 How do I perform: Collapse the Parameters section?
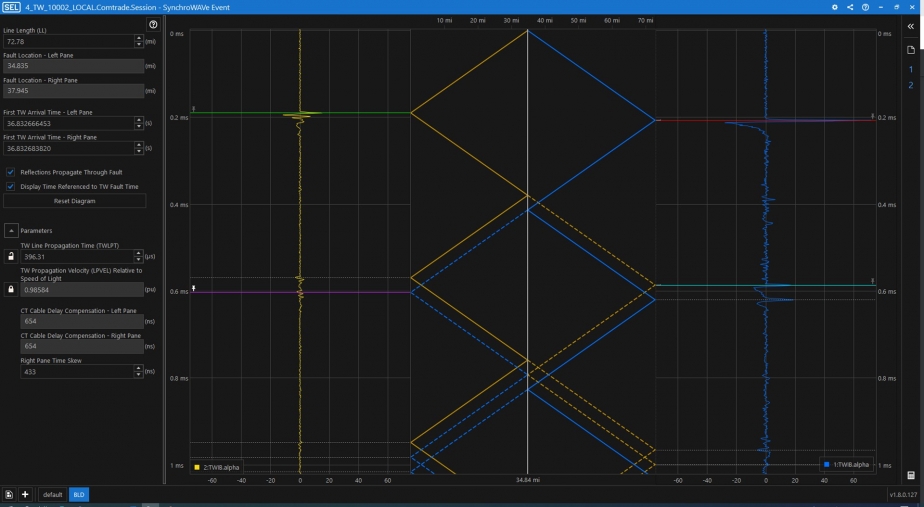[x=11, y=230]
